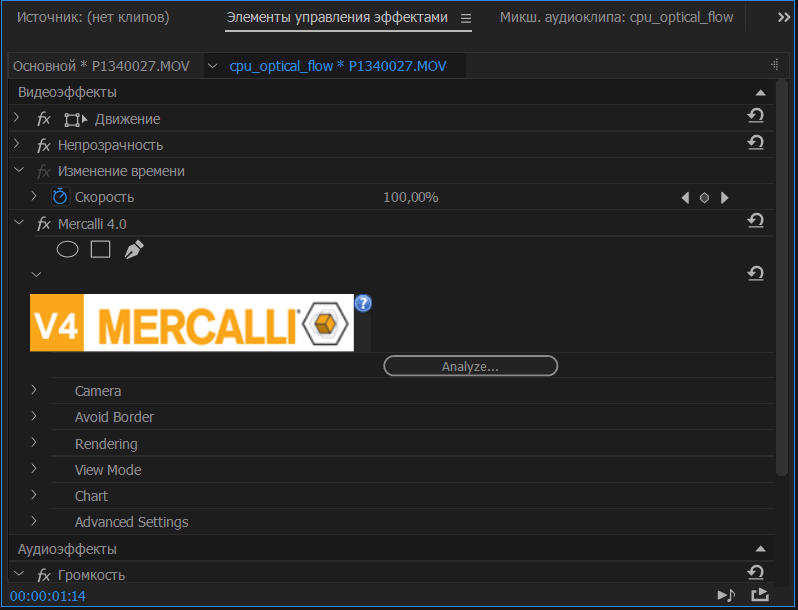This screenshot has height=610, width=798.
Task: Toggle fx switch for Непрозрачность effect
Action: point(44,146)
